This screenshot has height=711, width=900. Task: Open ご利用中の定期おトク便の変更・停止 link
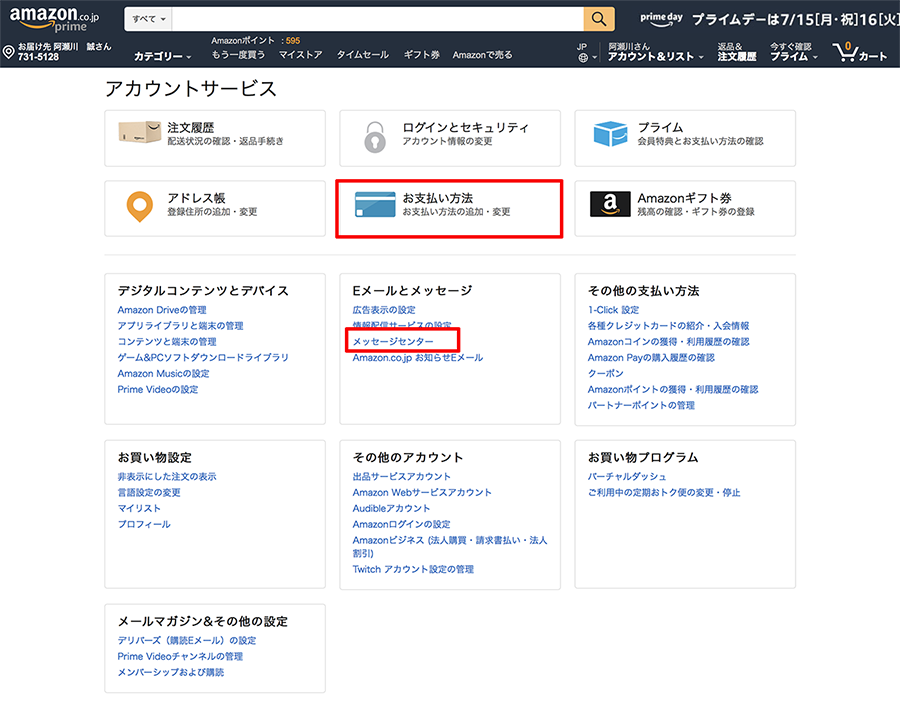(x=664, y=493)
